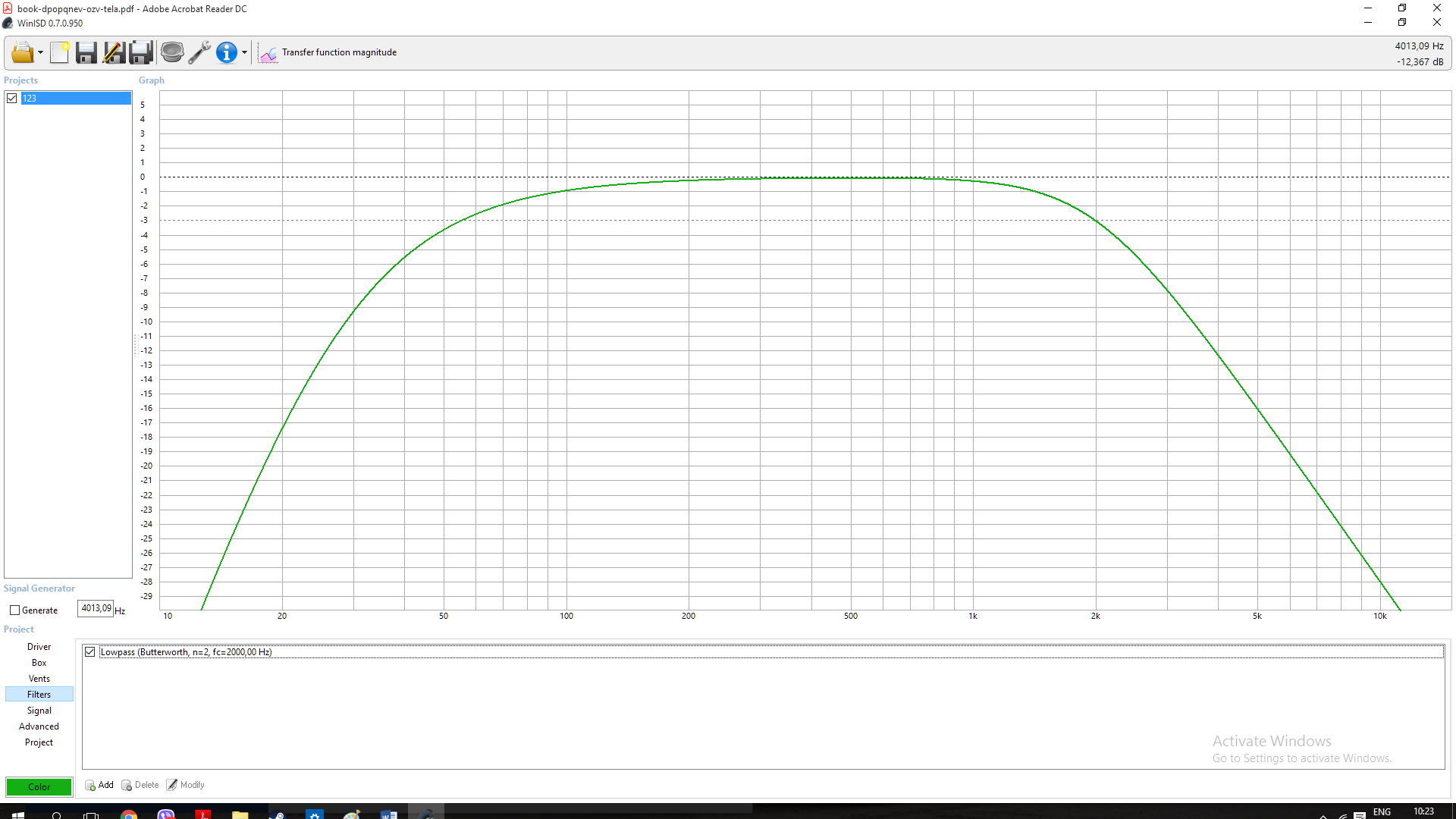Open the Project tab
The image size is (1456, 819).
(39, 742)
